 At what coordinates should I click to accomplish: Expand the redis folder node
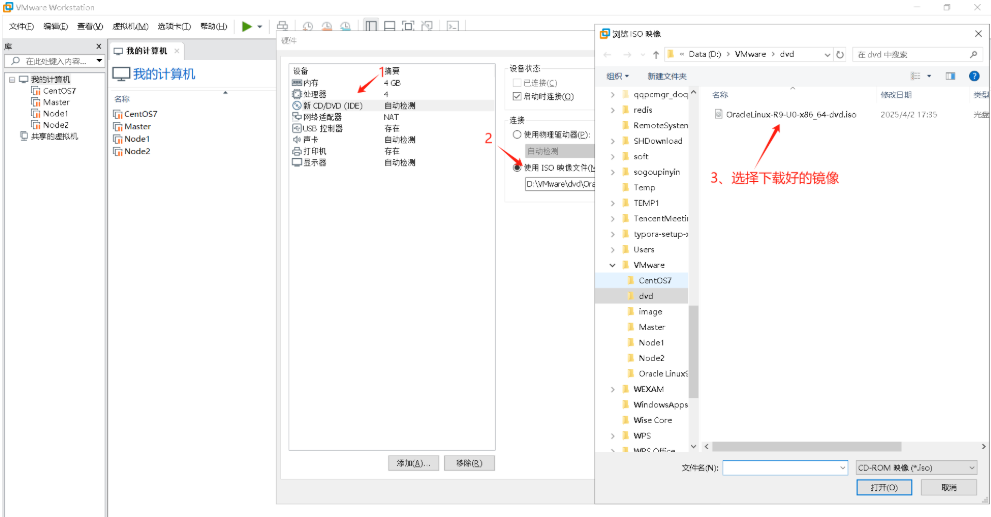[x=612, y=110]
